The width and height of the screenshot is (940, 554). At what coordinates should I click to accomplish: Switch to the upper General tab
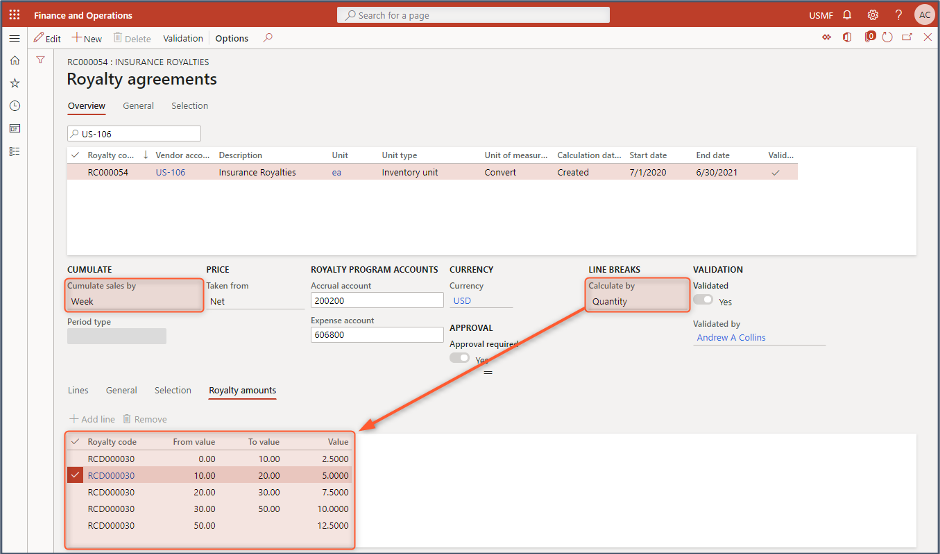pyautogui.click(x=138, y=106)
